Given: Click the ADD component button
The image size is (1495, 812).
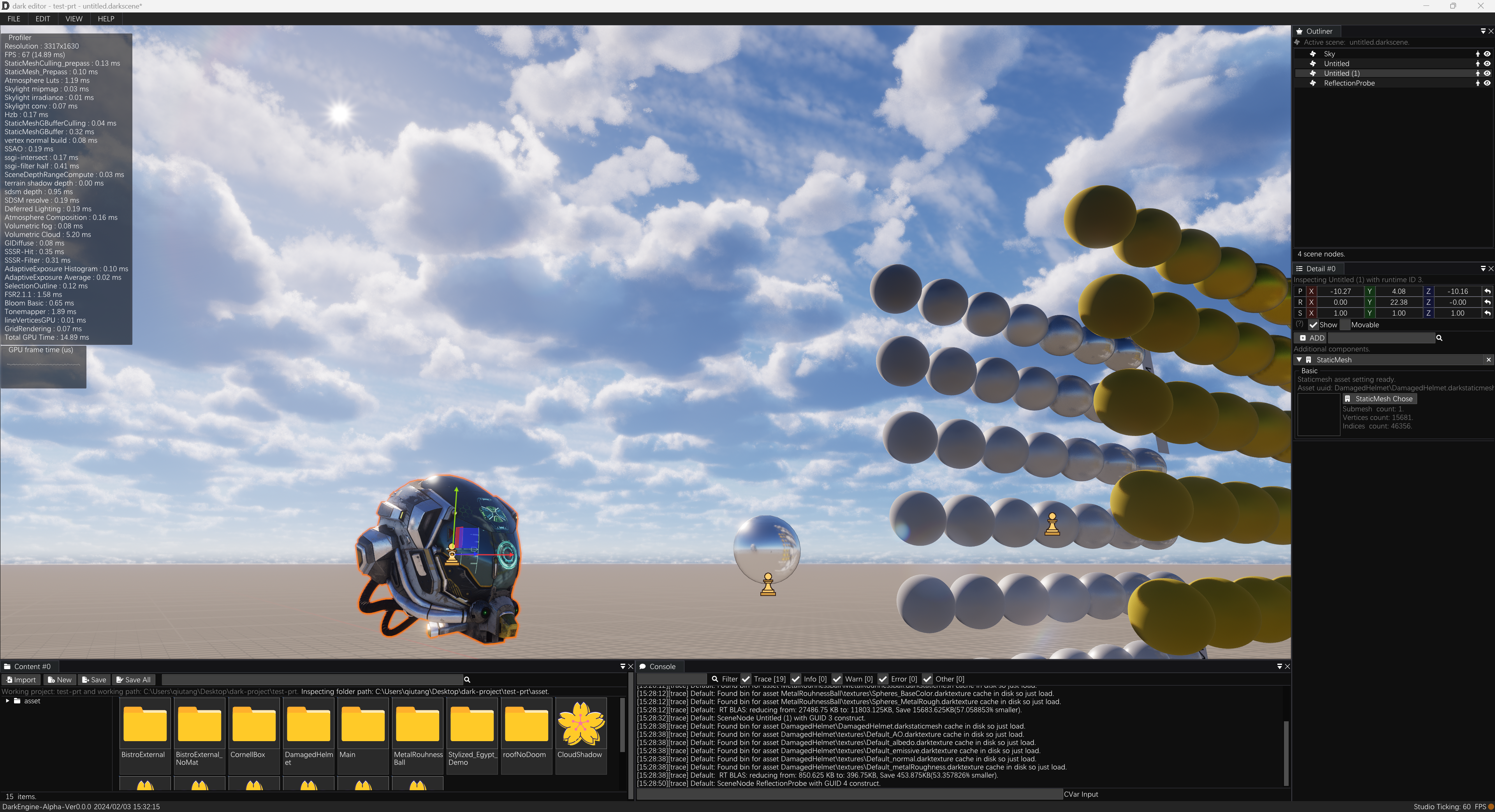Looking at the screenshot, I should [x=1312, y=338].
